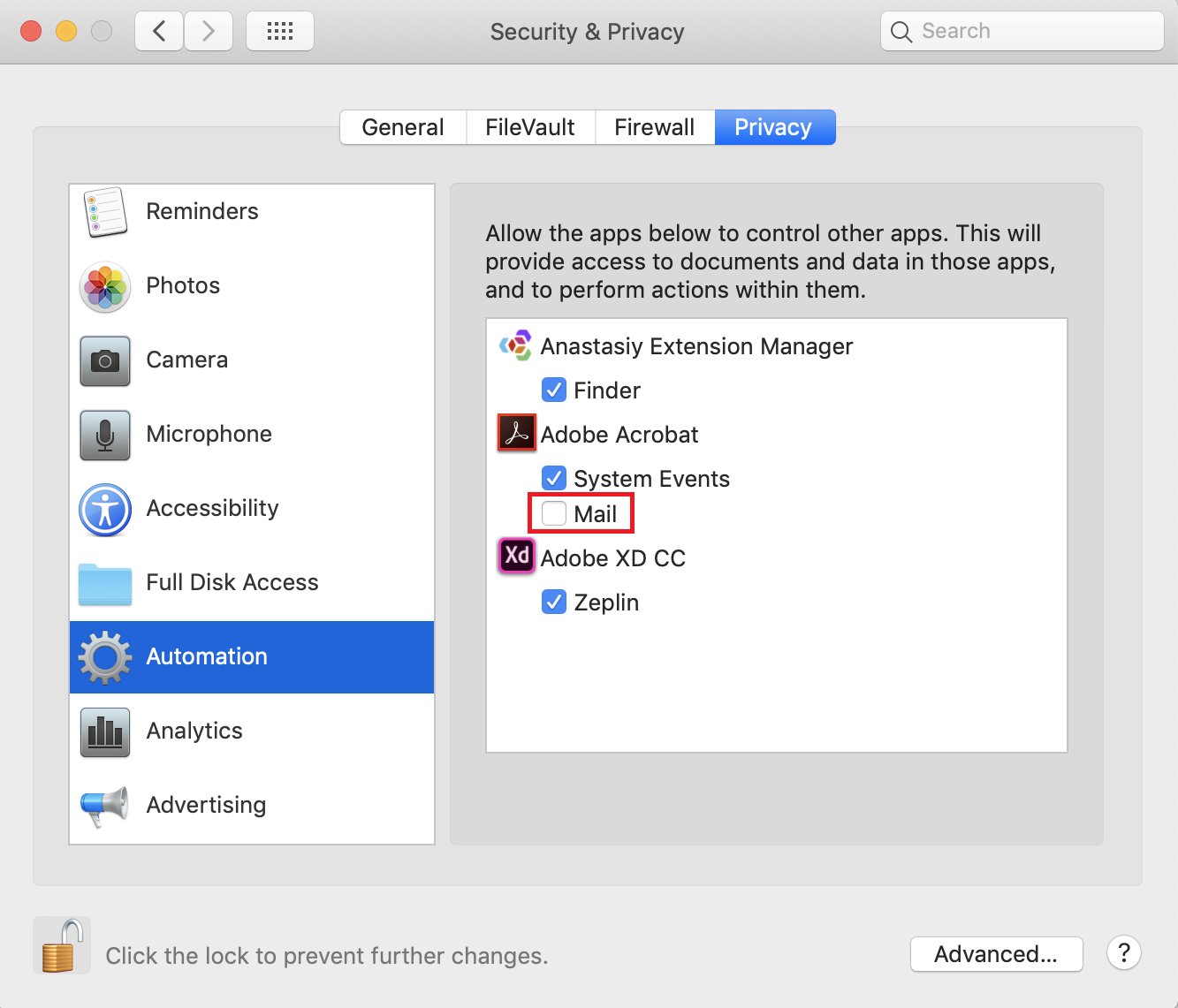Viewport: 1178px width, 1008px height.
Task: Click the Analytics sidebar icon
Action: [104, 731]
